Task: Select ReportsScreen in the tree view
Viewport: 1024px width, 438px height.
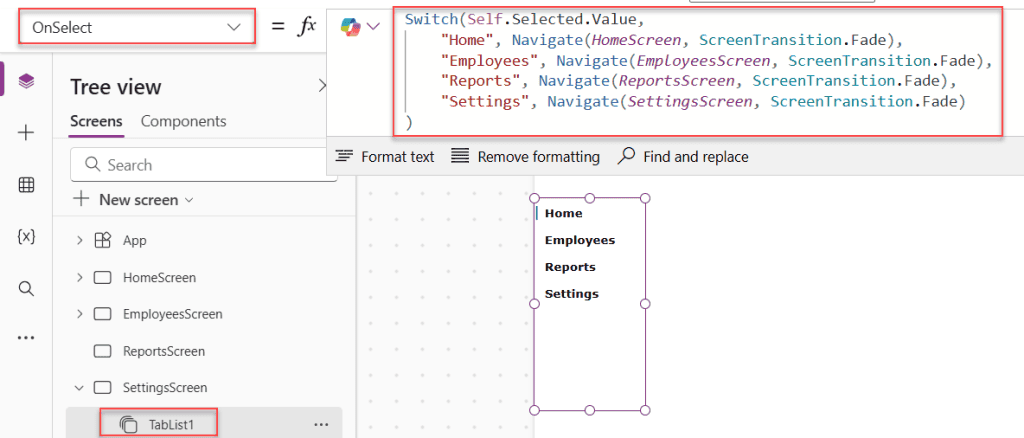Action: point(164,352)
